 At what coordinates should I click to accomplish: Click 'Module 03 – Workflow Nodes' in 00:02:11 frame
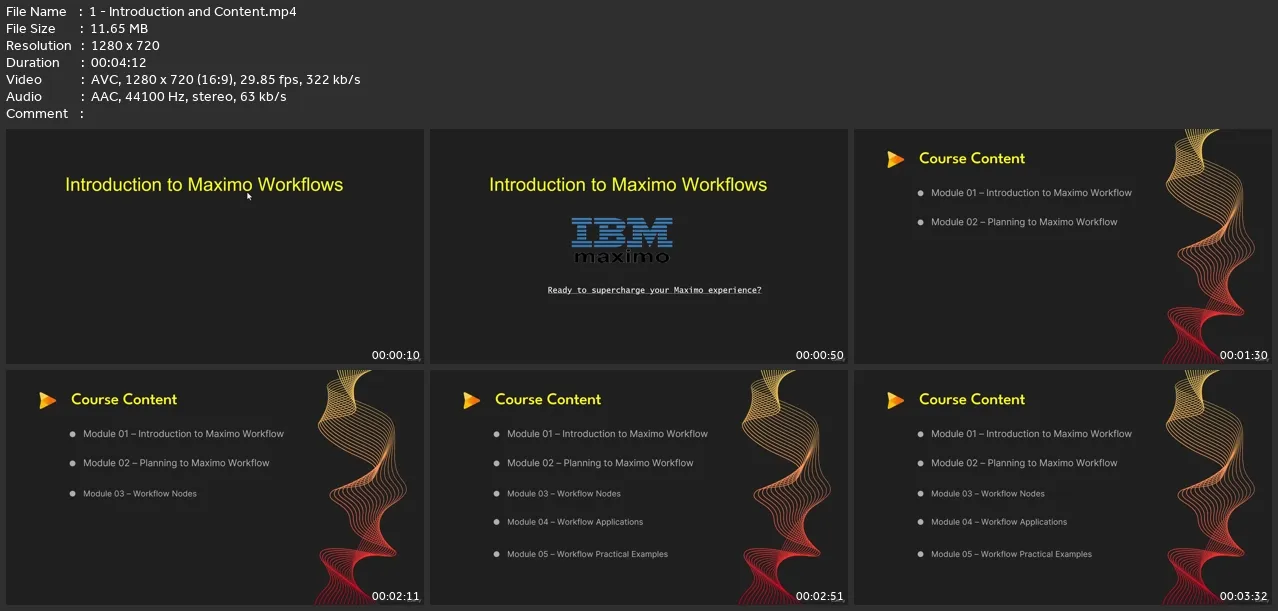click(140, 494)
